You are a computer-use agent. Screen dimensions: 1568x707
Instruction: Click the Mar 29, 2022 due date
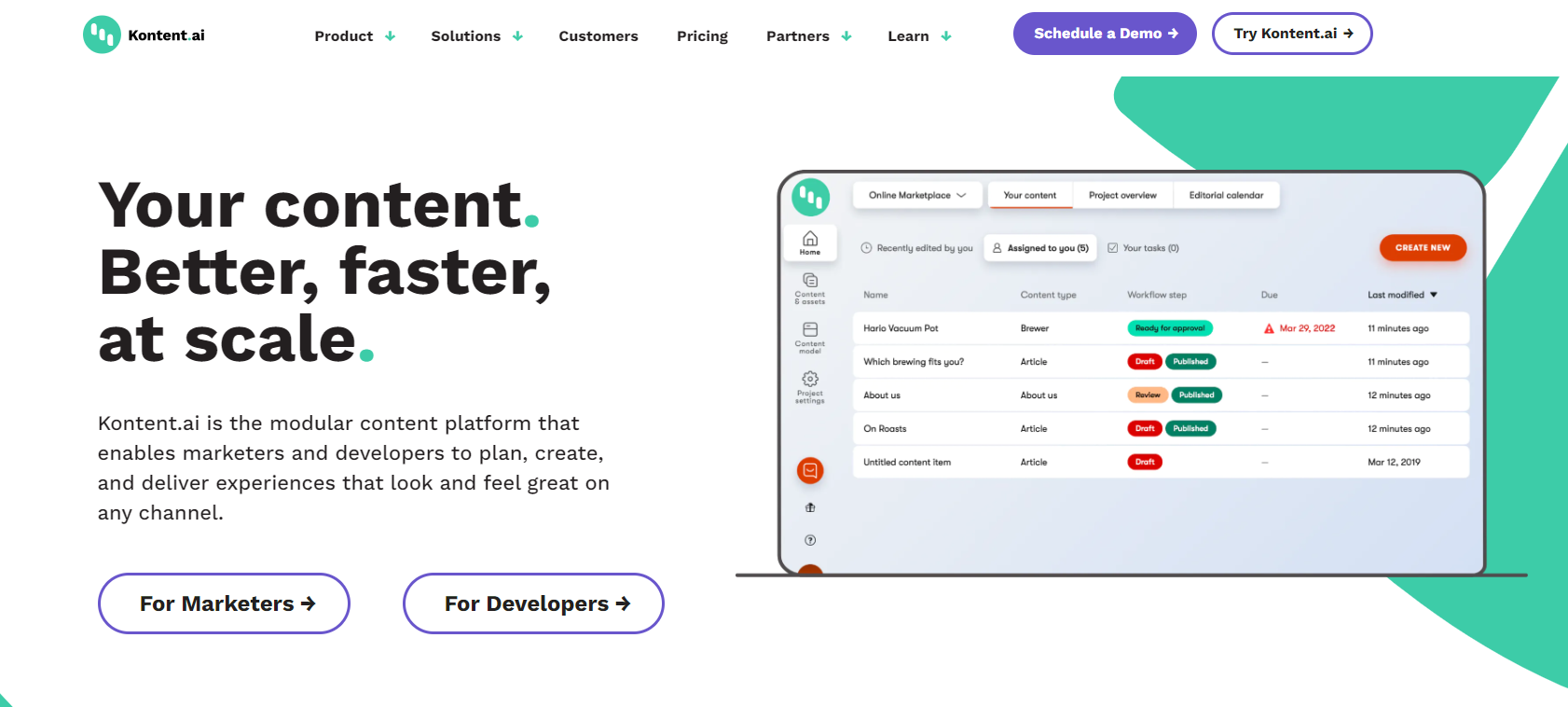[1307, 328]
